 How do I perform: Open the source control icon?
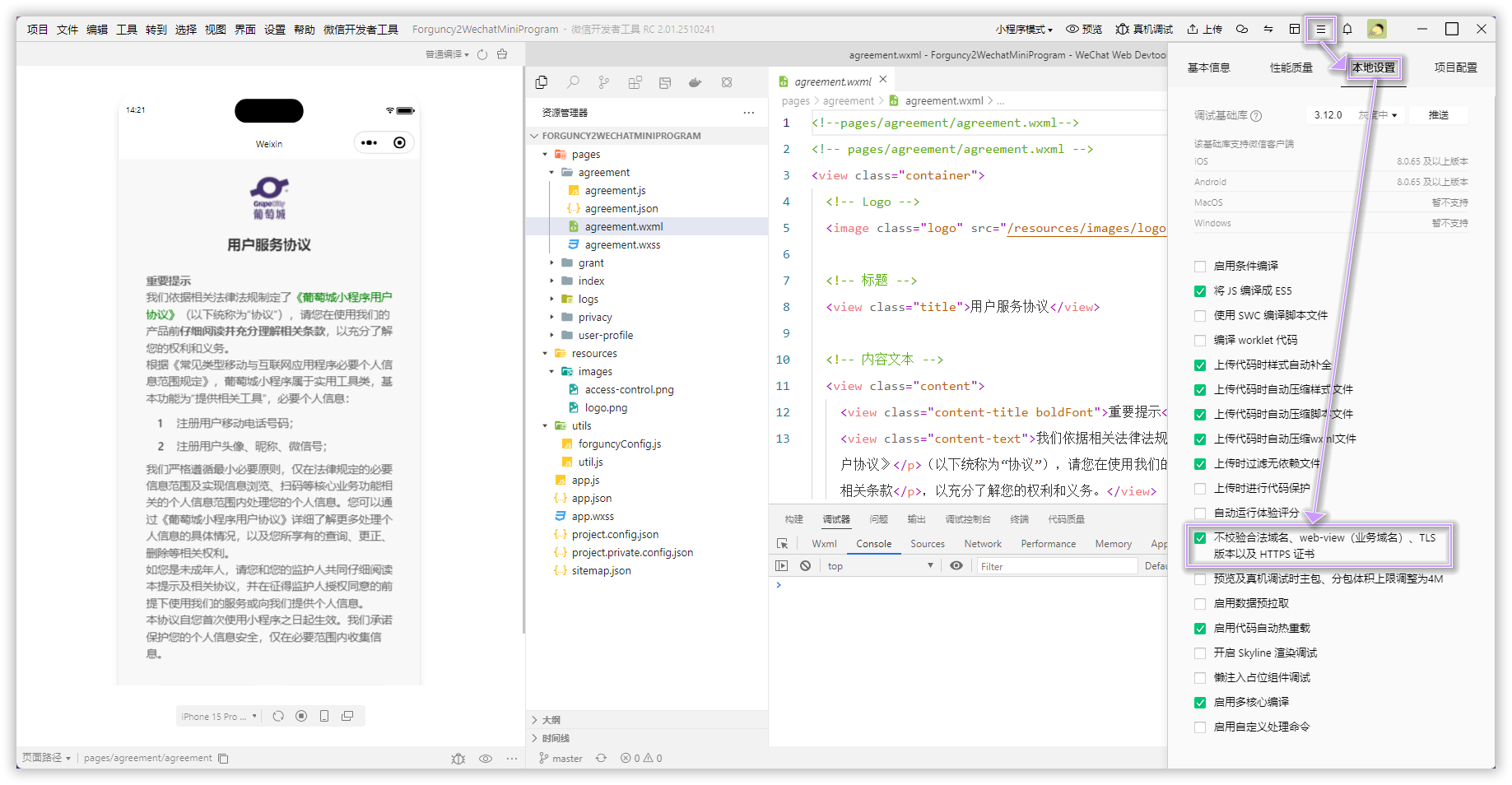coord(603,82)
